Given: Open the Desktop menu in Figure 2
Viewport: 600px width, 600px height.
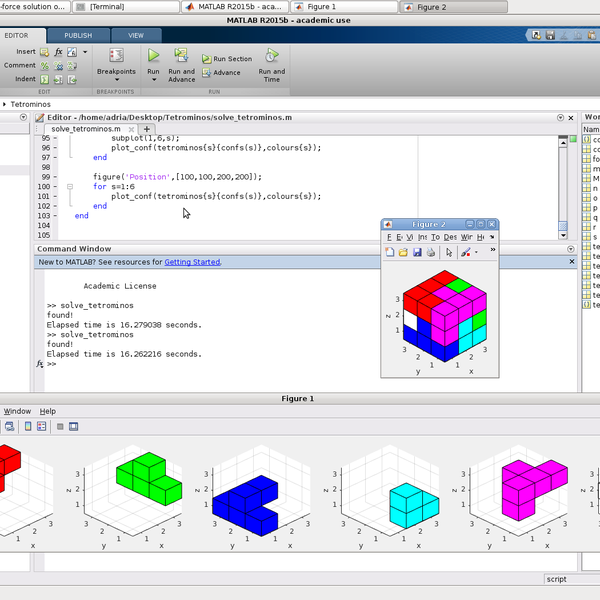Looking at the screenshot, I should 450,237.
